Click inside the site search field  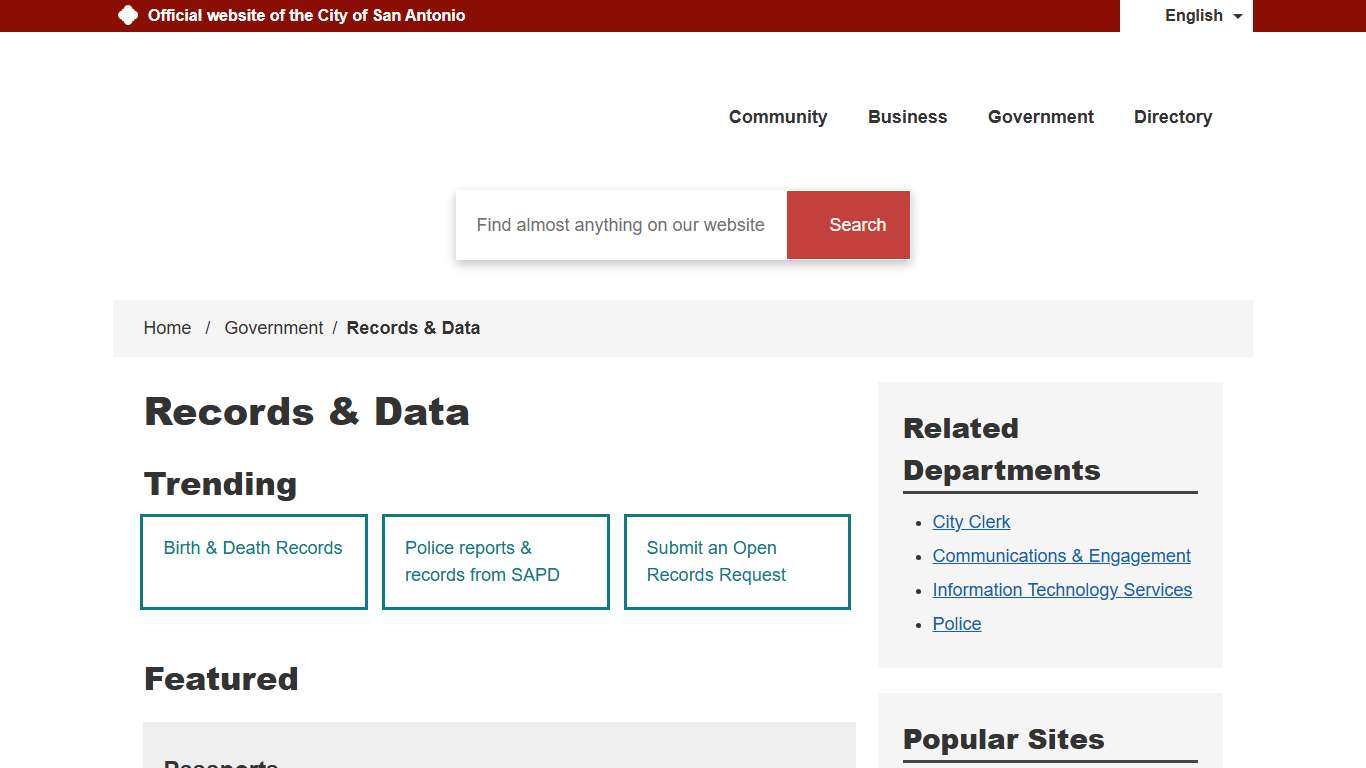pyautogui.click(x=620, y=225)
